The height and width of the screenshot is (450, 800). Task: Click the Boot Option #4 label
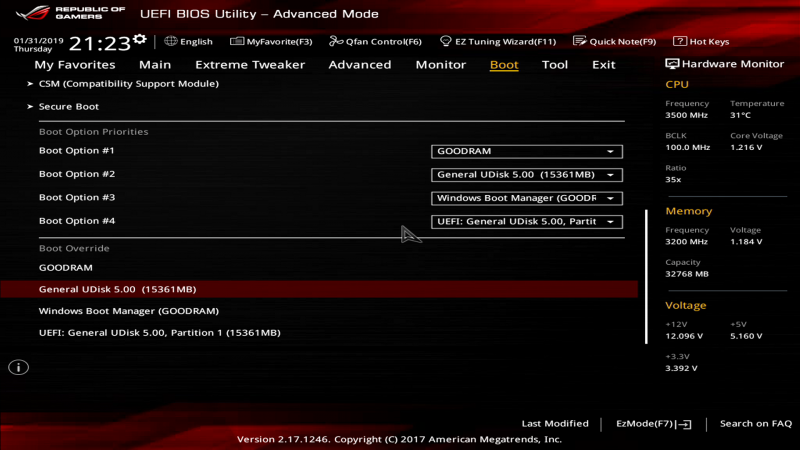[x=77, y=221]
